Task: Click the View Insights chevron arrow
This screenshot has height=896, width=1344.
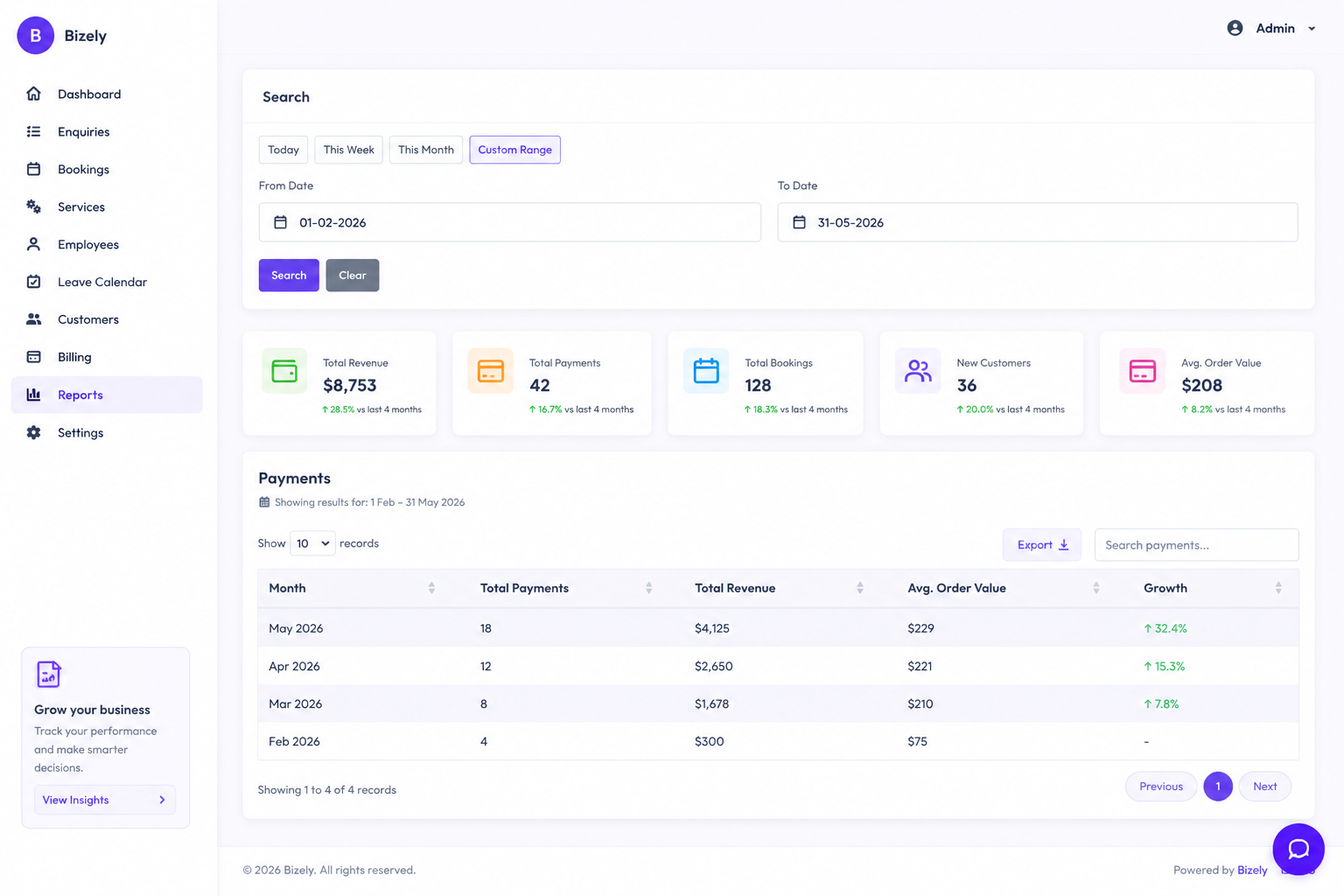Action: tap(162, 800)
